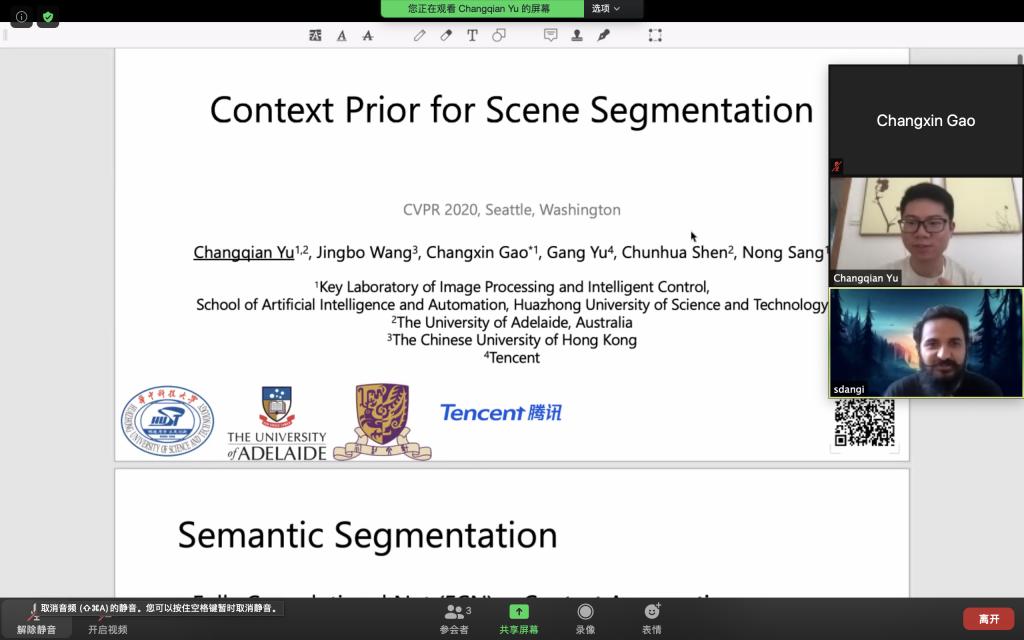Toggle recording with 录像 button
This screenshot has height=640, width=1024.
[x=585, y=618]
